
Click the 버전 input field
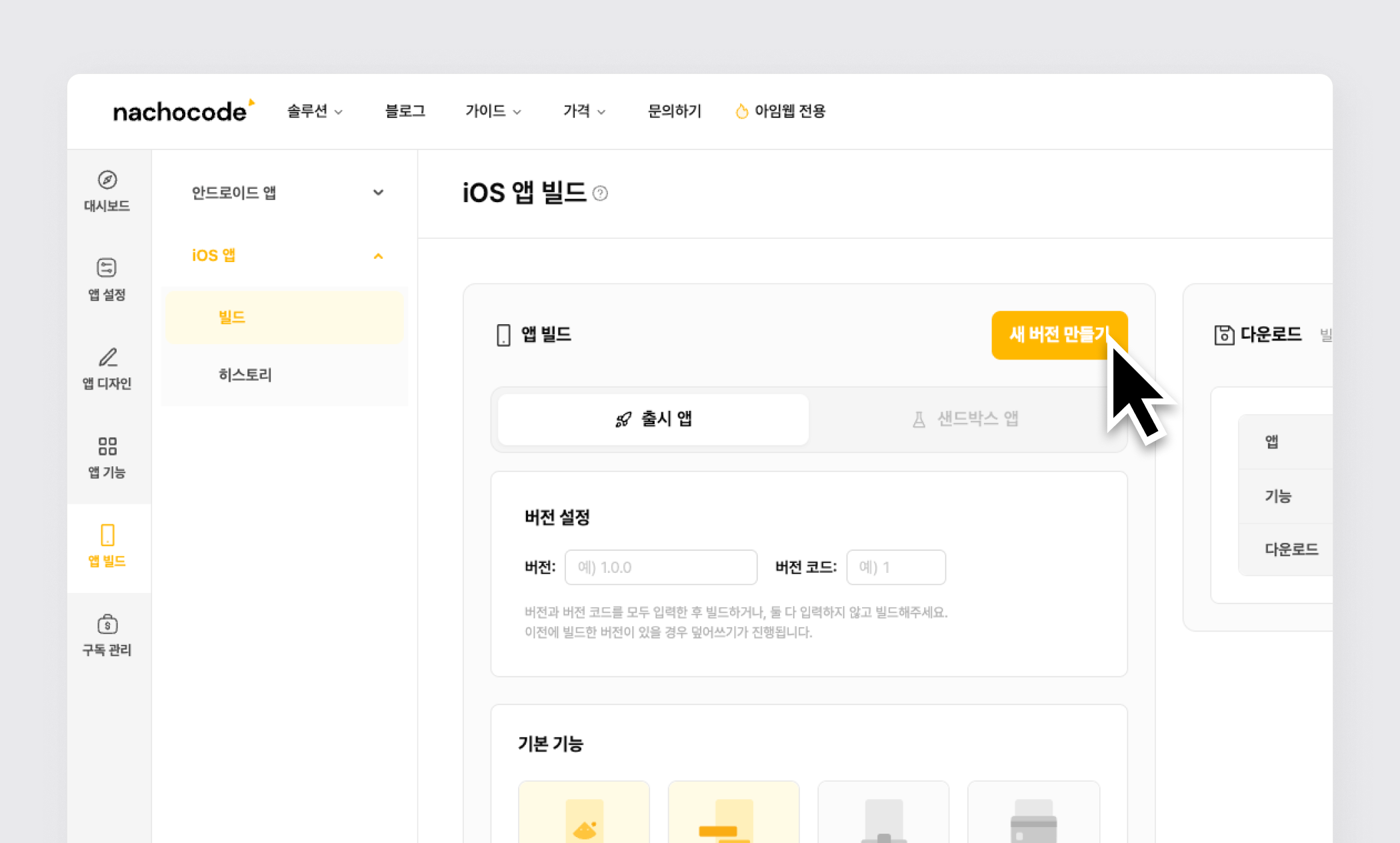point(660,567)
